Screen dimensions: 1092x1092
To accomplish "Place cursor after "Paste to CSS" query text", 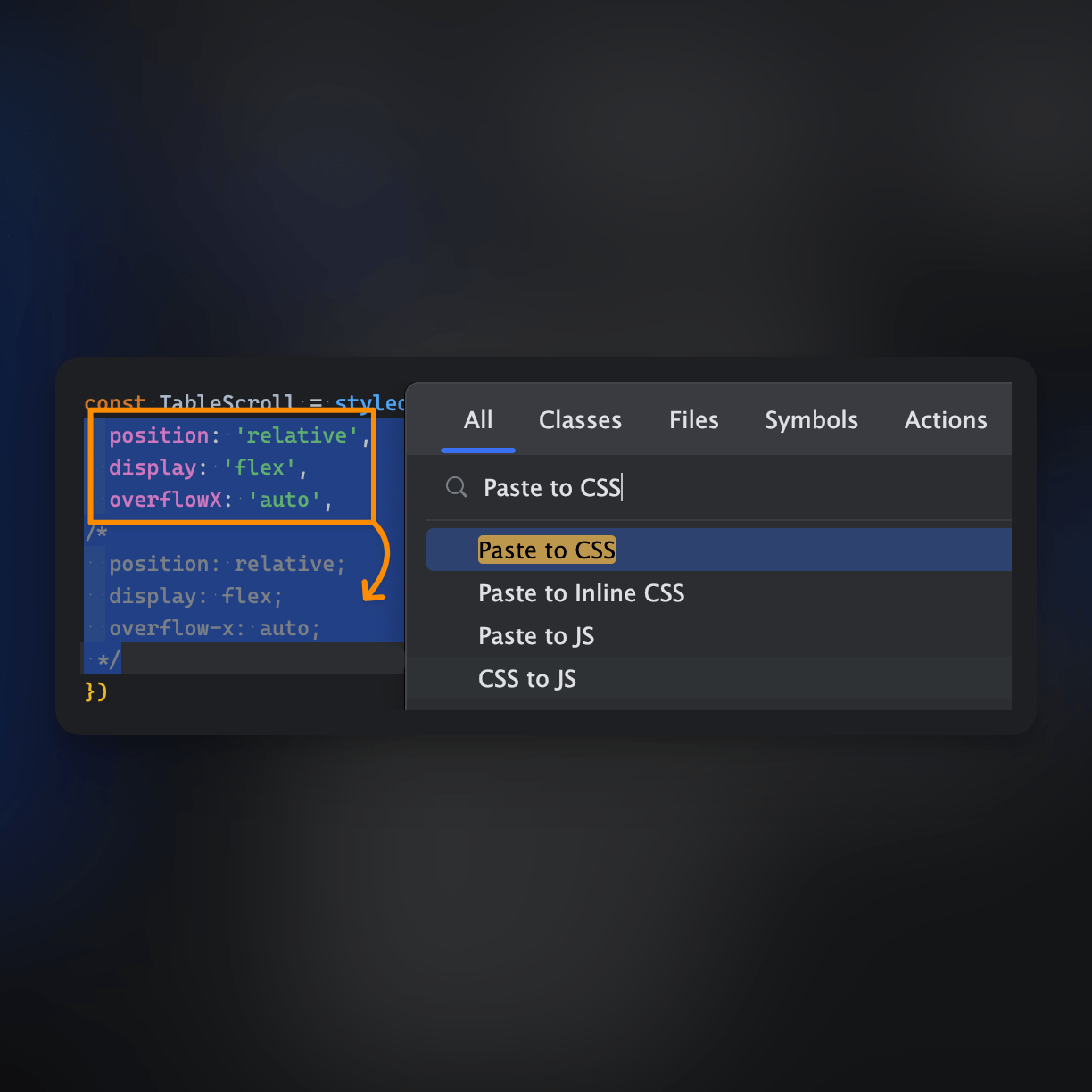I will (622, 487).
